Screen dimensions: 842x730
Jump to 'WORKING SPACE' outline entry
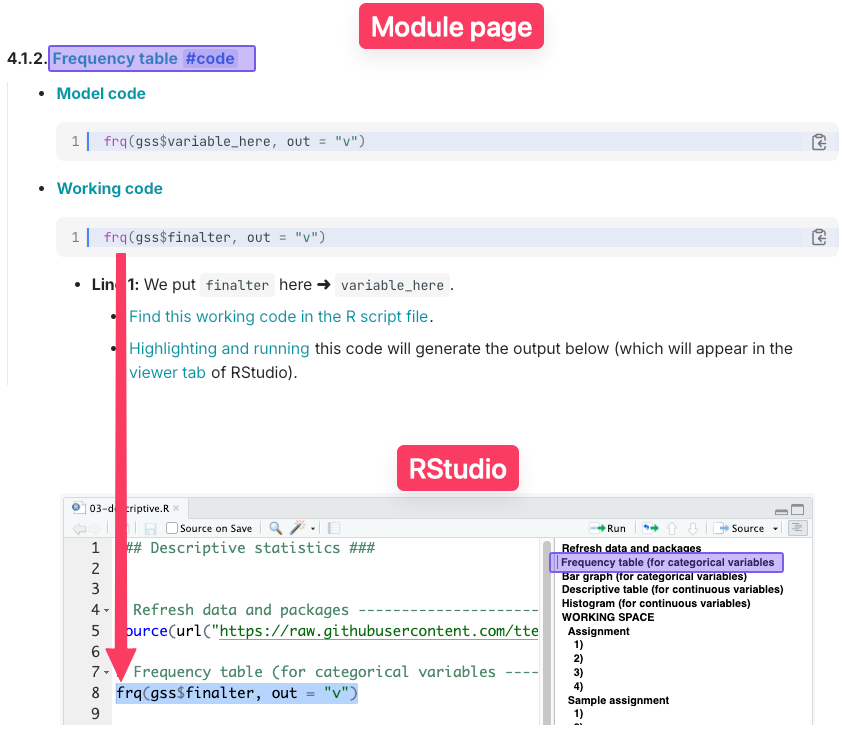click(608, 617)
